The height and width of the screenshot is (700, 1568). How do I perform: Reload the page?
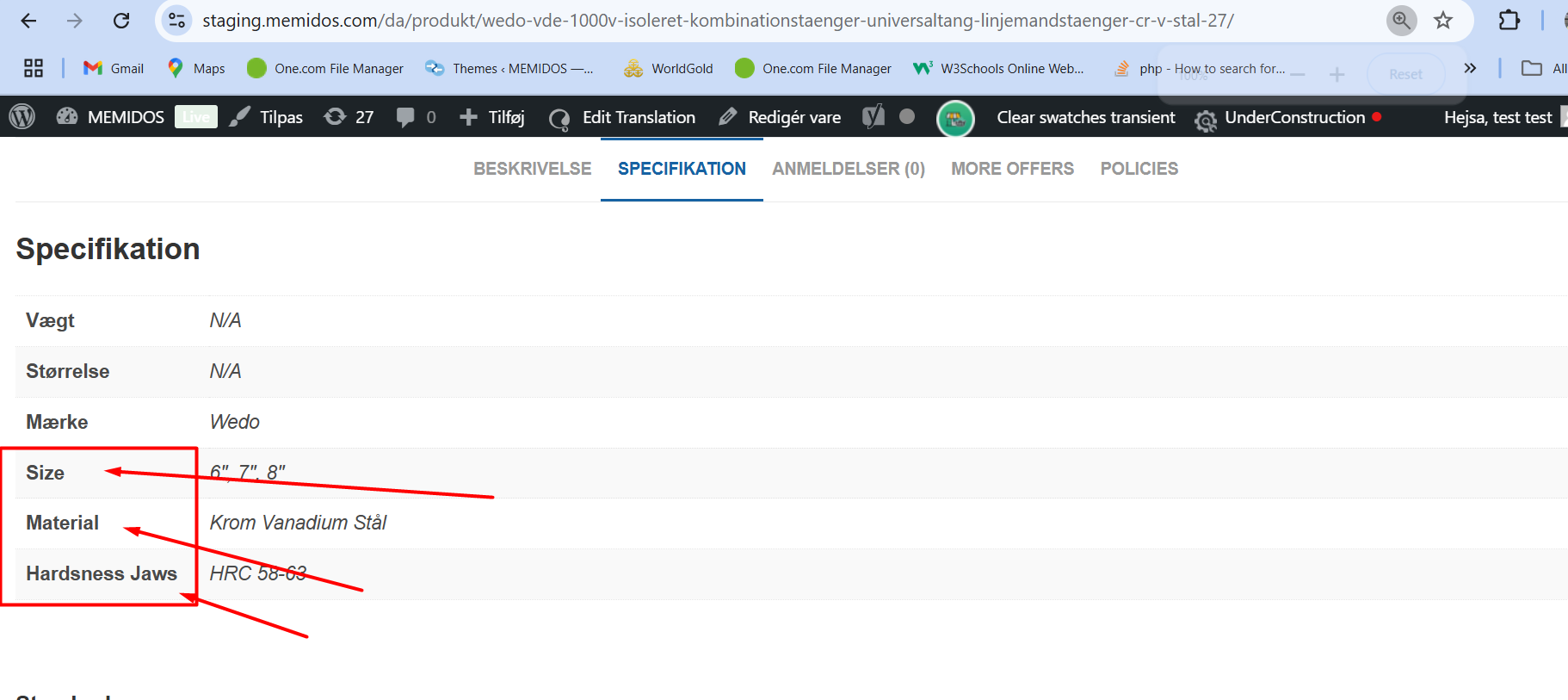[121, 21]
